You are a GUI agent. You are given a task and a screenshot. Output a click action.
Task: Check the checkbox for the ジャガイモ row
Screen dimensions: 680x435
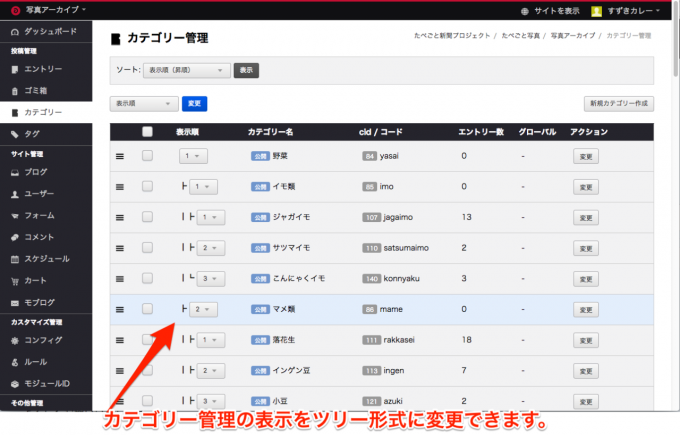click(148, 217)
